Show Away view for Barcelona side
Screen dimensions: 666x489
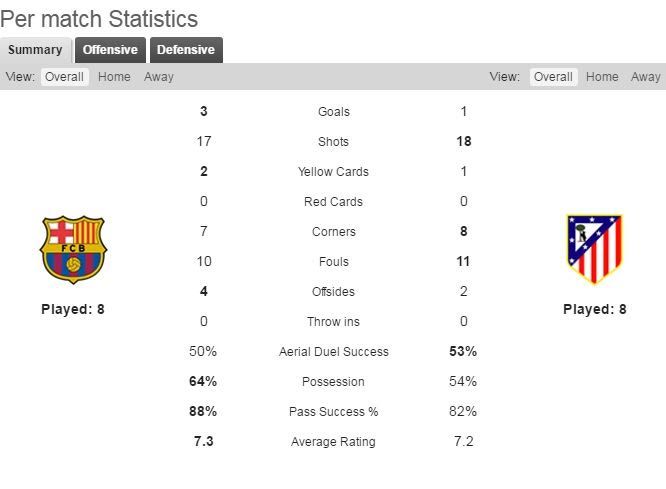(158, 77)
